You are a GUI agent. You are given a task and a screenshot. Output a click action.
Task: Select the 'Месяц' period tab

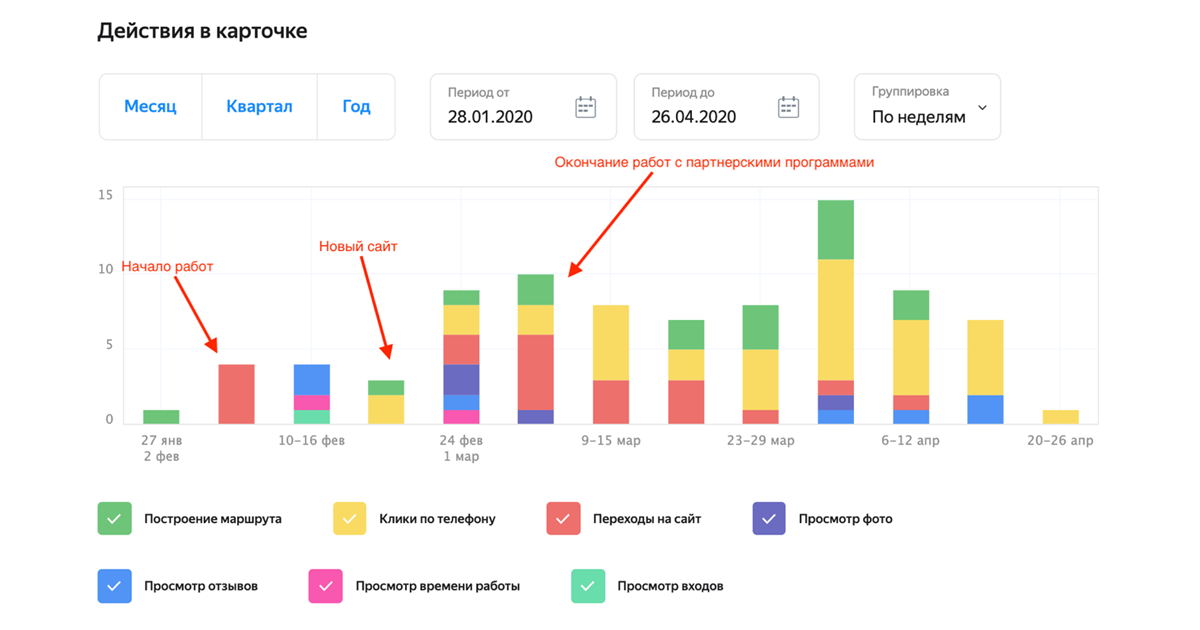150,107
